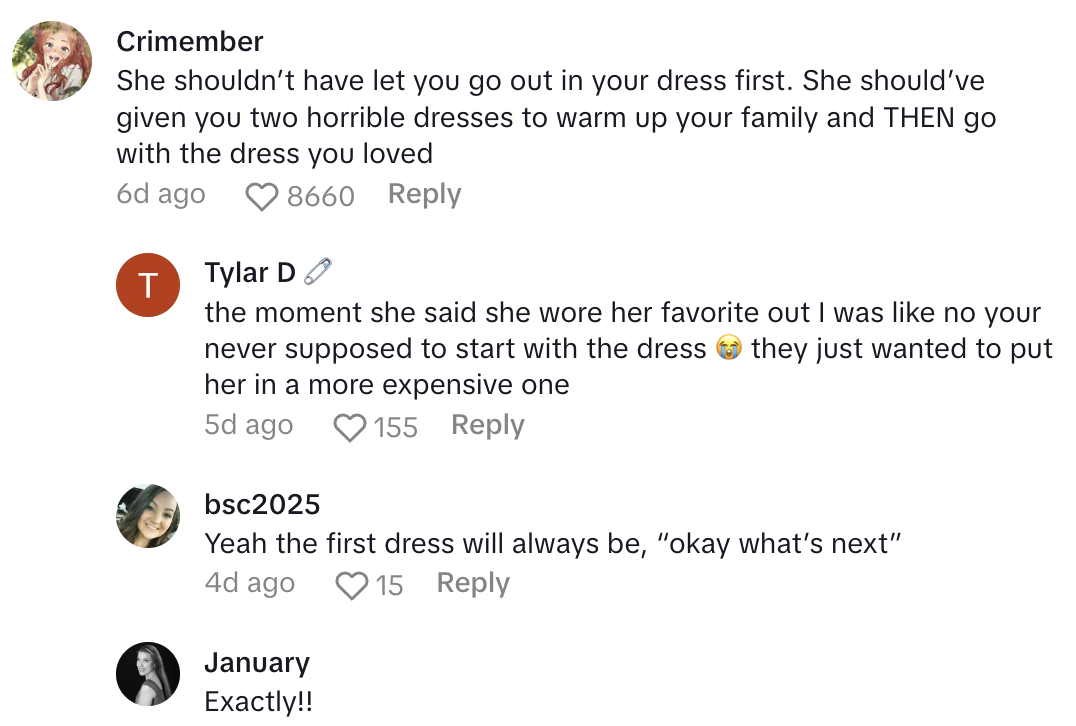Open the Tylar D username
Viewport: 1076px width, 726px height.
(250, 273)
